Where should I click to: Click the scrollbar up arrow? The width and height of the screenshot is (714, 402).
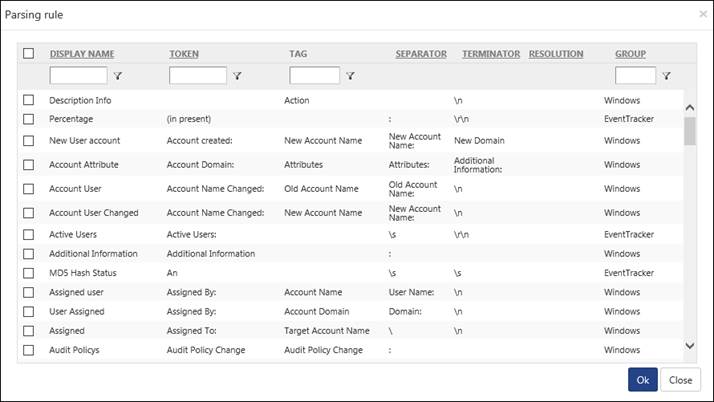[690, 107]
